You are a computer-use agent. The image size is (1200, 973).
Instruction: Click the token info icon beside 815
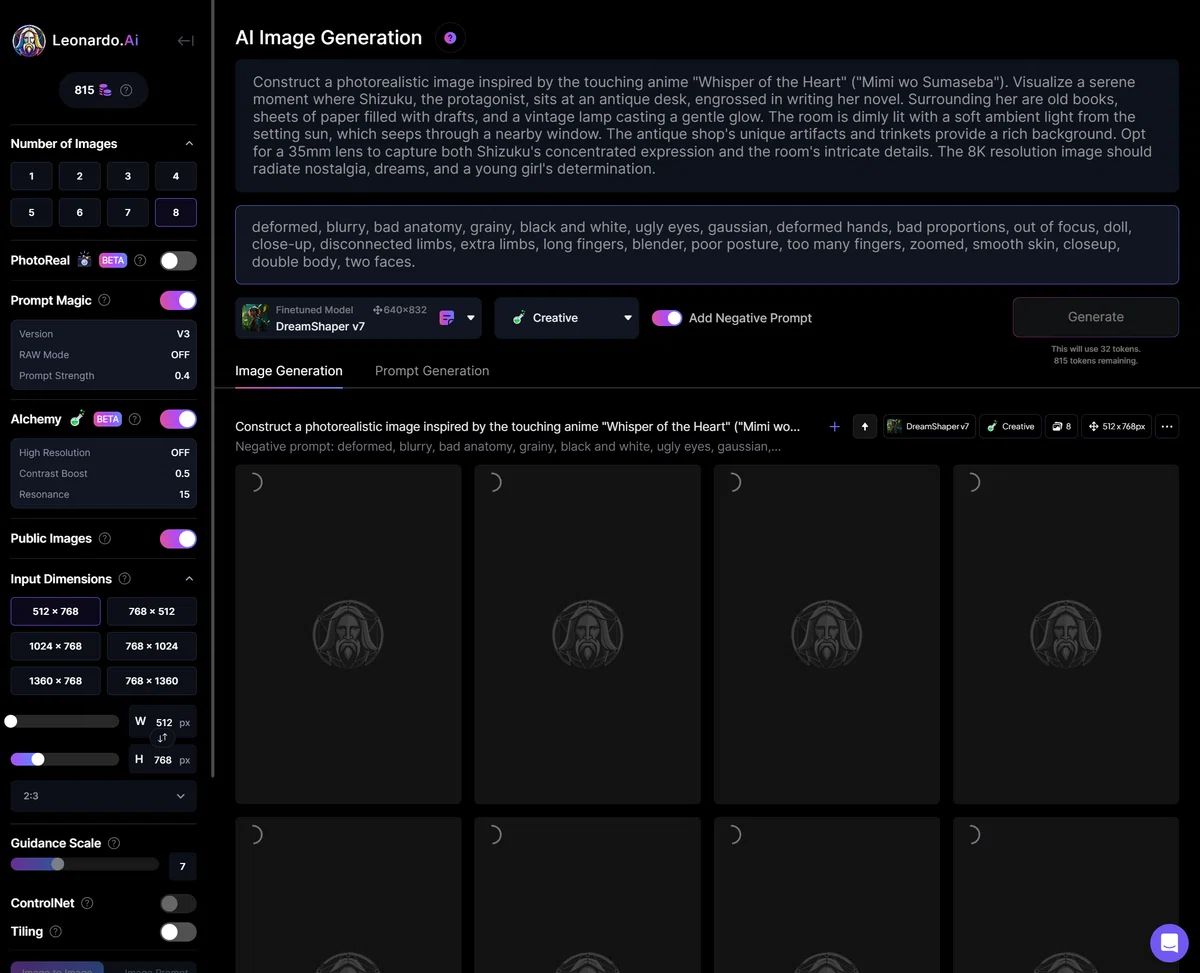point(126,90)
